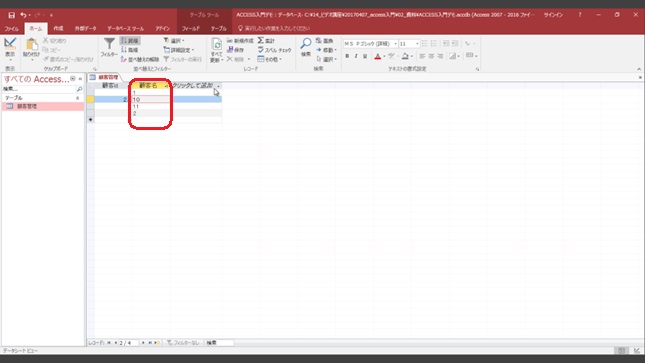Image resolution: width=645 pixels, height=363 pixels.
Task: Click the Save icon in quick access toolbar
Action: click(x=11, y=15)
